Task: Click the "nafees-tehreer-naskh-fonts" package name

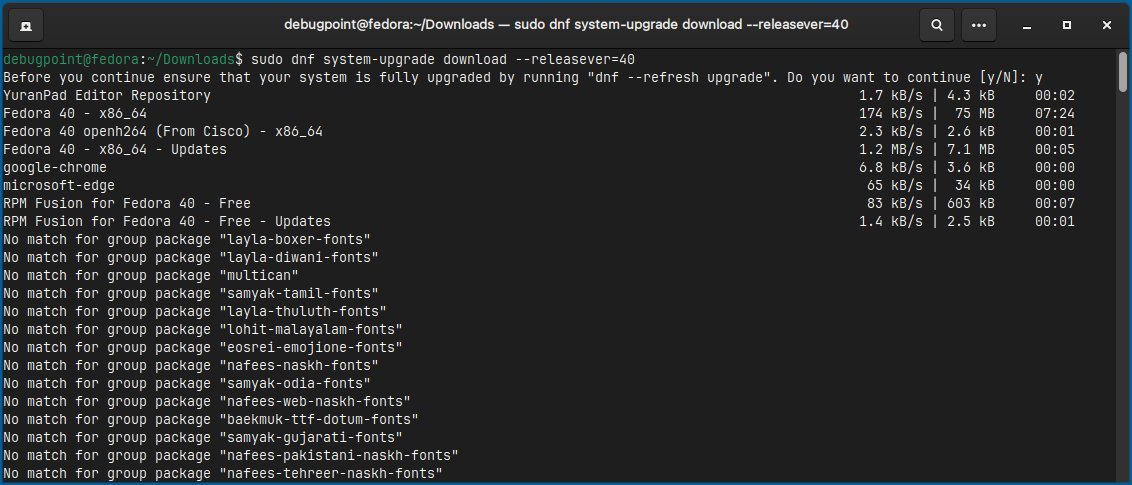Action: tap(331, 474)
